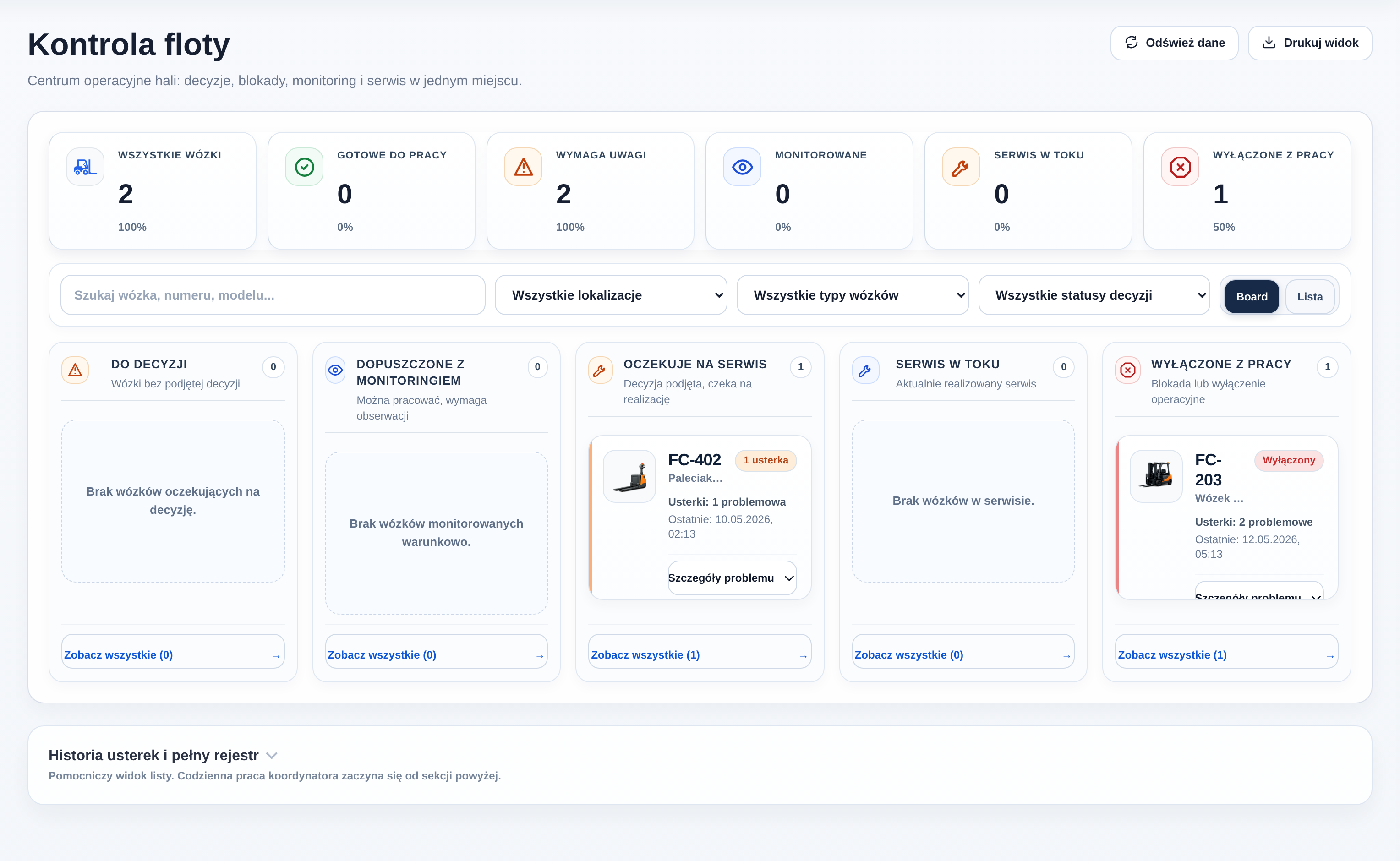Image resolution: width=1400 pixels, height=861 pixels.
Task: Expand Szczegóły problemu for FC-203
Action: coord(1259,591)
